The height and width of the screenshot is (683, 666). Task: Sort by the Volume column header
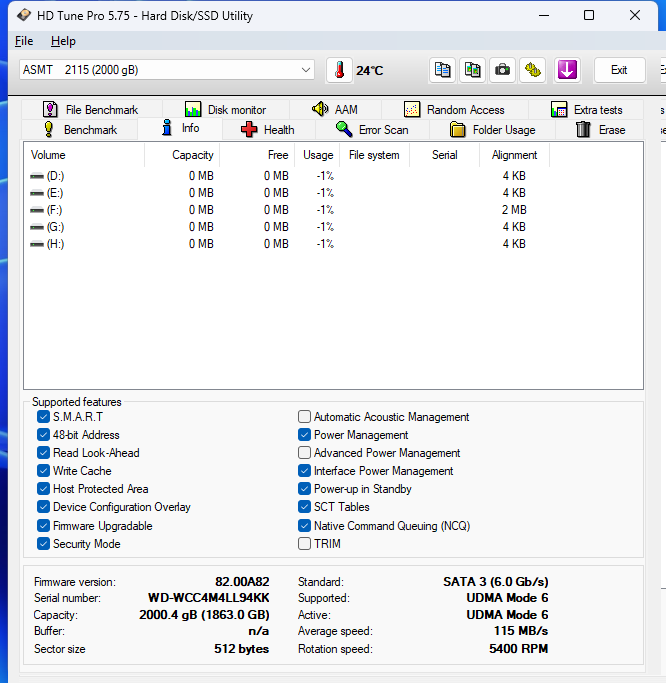pos(84,155)
